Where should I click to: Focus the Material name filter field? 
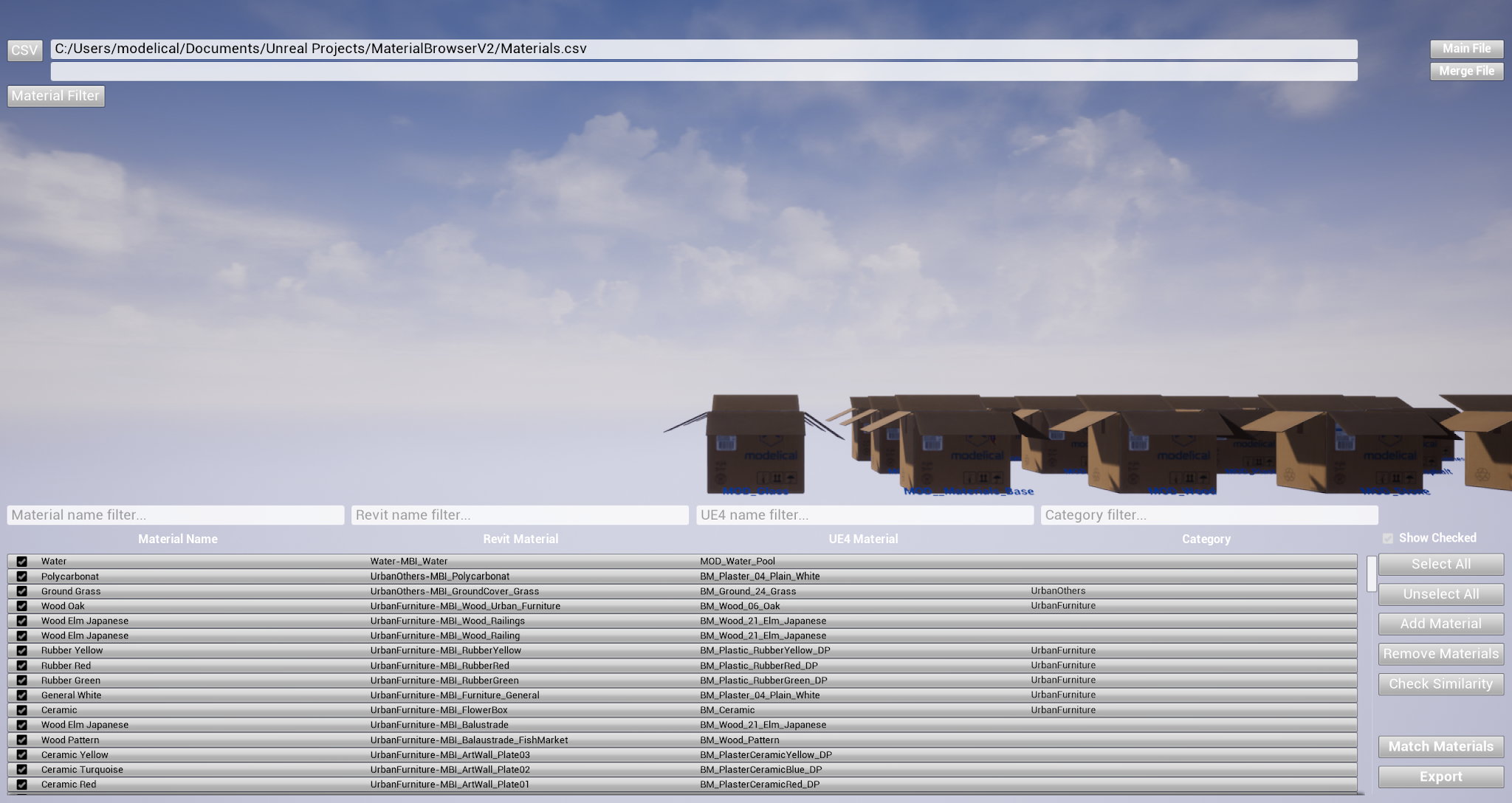click(176, 515)
